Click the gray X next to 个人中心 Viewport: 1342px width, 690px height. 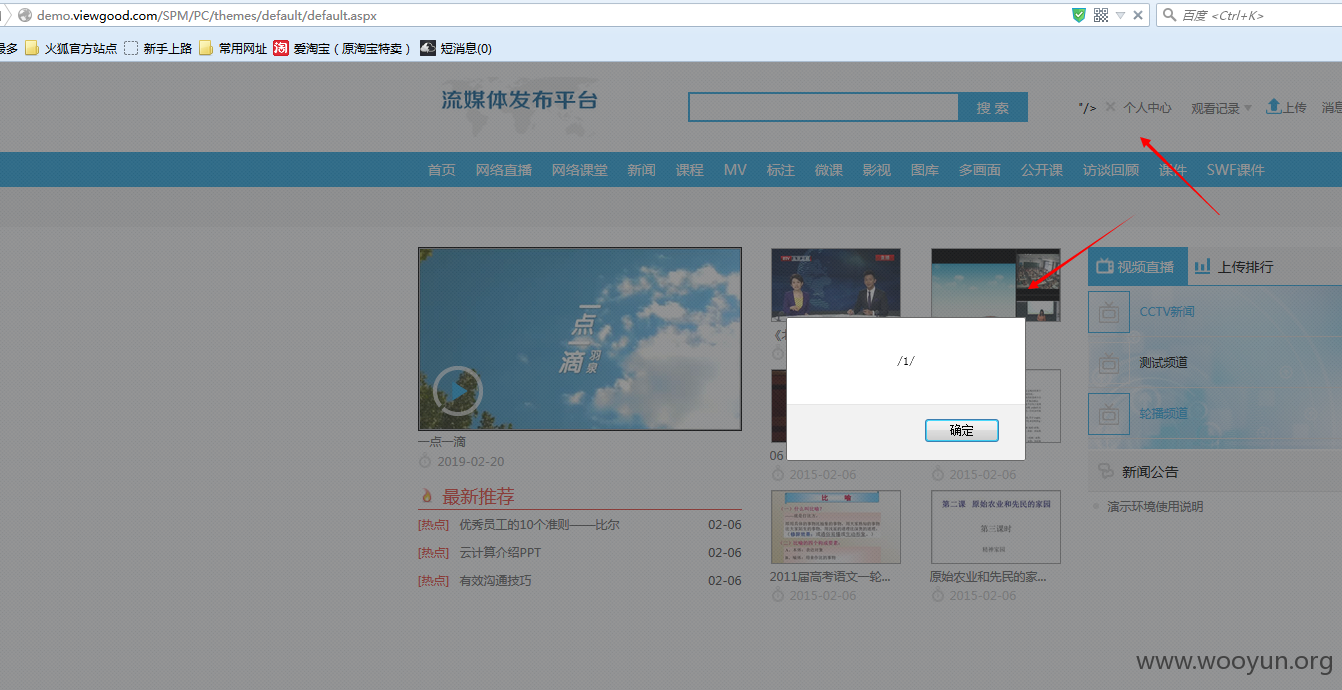(x=1110, y=107)
